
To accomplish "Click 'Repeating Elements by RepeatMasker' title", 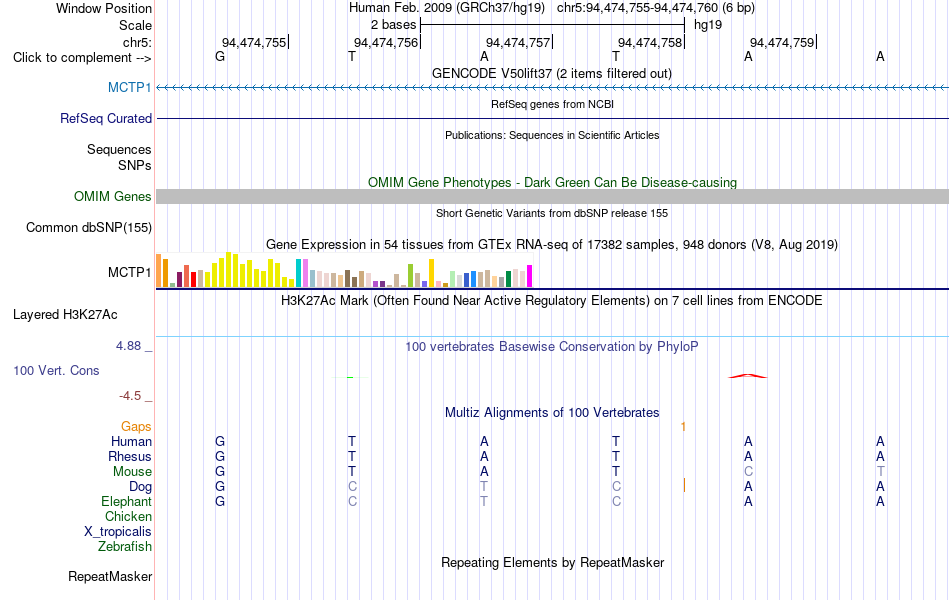I will pos(553,562).
